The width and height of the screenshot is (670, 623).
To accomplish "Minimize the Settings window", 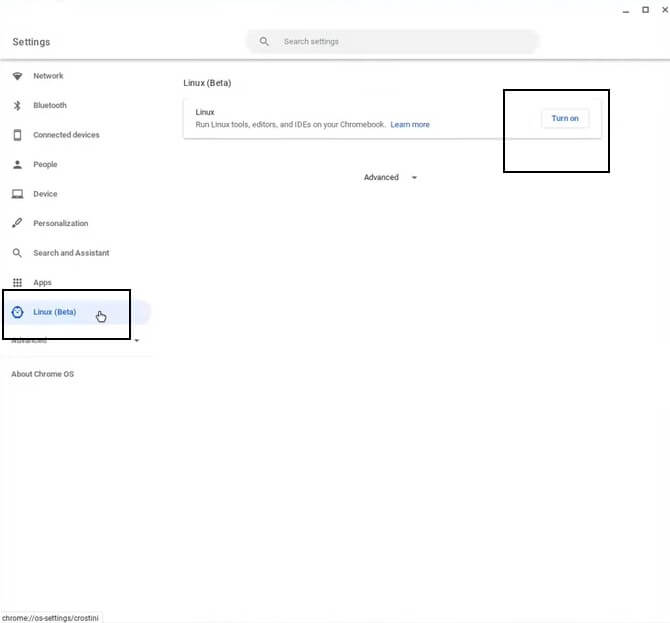I will pyautogui.click(x=627, y=9).
